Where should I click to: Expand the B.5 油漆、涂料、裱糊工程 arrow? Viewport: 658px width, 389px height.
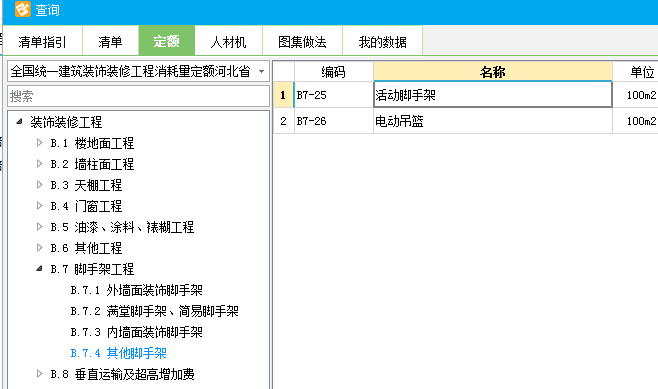click(39, 227)
